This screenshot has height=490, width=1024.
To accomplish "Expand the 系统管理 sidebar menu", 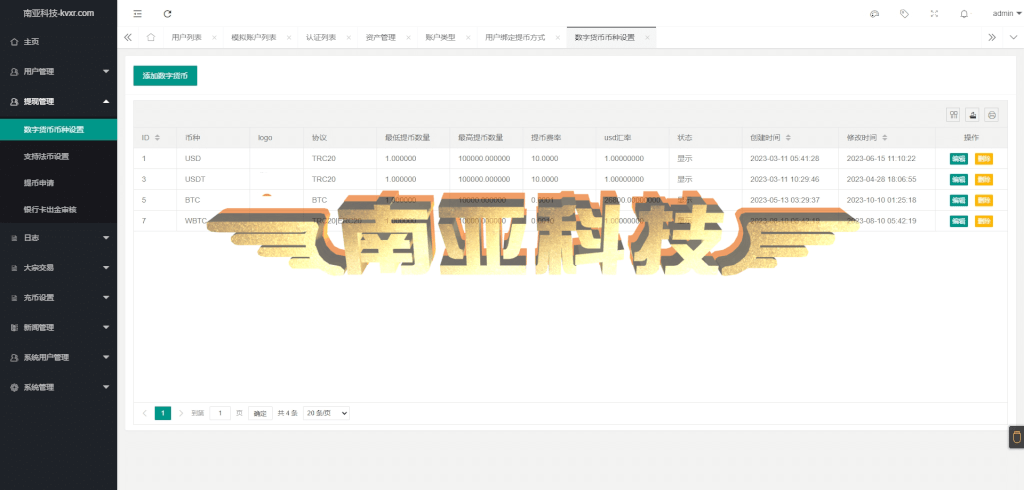I will click(x=58, y=387).
